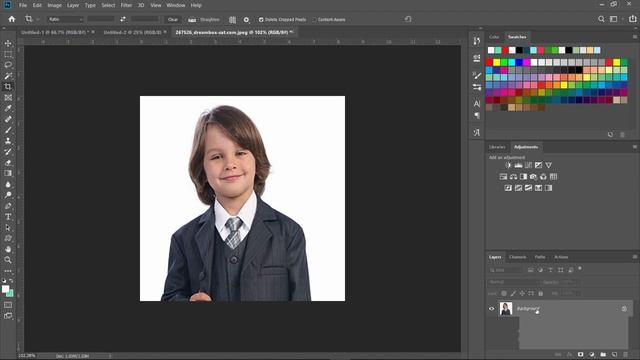Viewport: 640px width, 360px height.
Task: Toggle Delete Cropped Pixels checkbox
Action: coord(261,20)
